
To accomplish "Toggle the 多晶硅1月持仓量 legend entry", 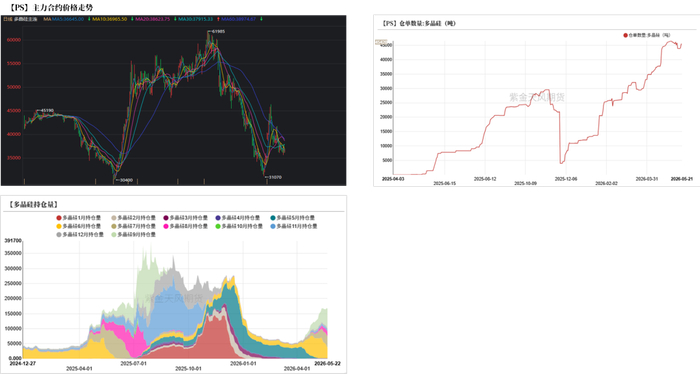I will [79, 218].
